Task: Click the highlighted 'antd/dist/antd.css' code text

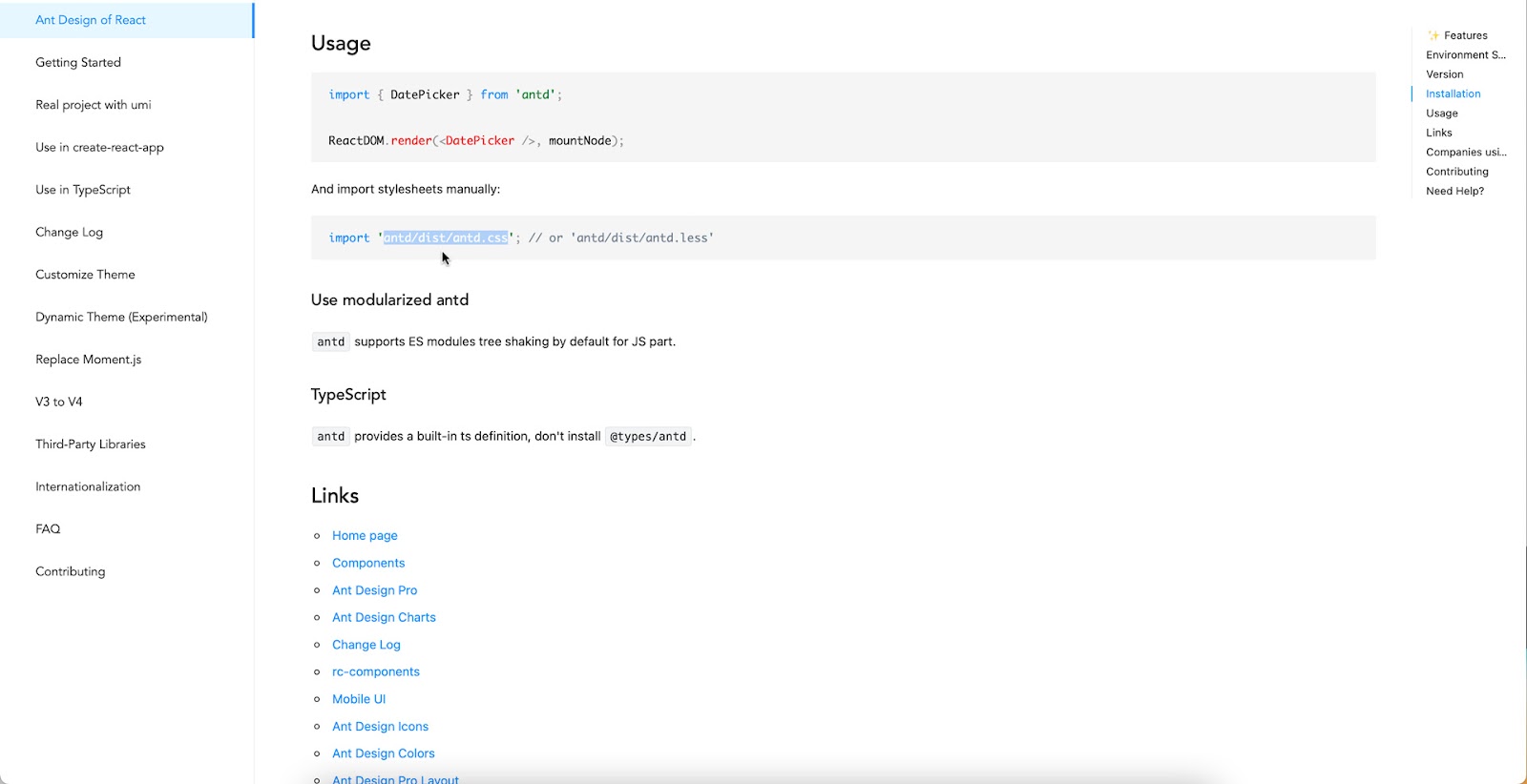Action: 446,238
